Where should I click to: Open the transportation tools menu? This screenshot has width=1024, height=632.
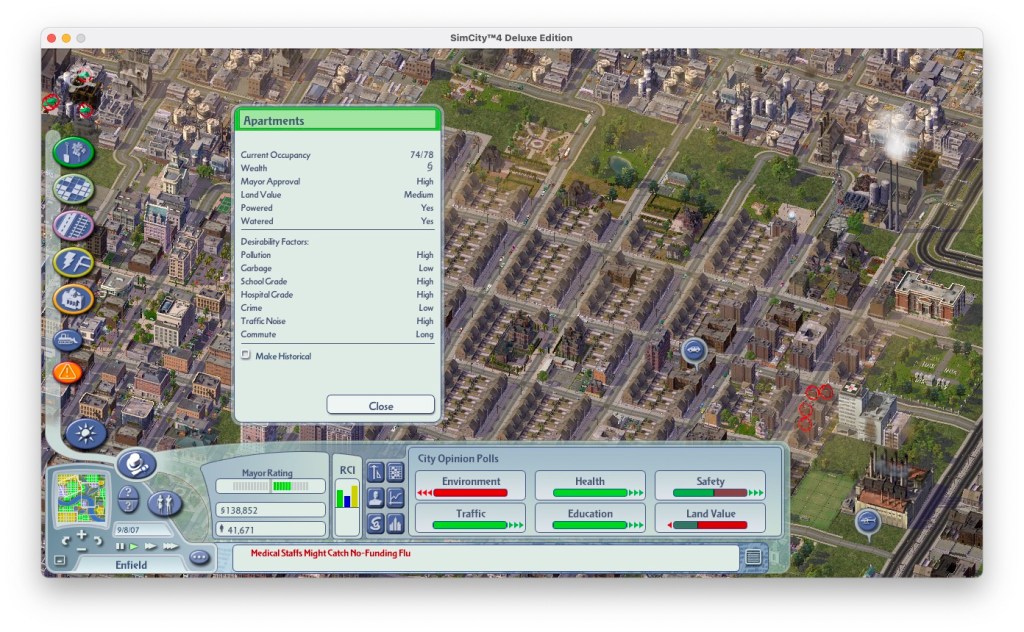pyautogui.click(x=73, y=226)
